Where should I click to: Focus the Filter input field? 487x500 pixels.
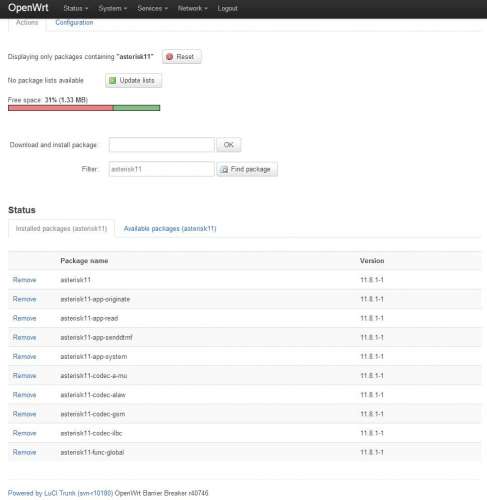tap(161, 169)
